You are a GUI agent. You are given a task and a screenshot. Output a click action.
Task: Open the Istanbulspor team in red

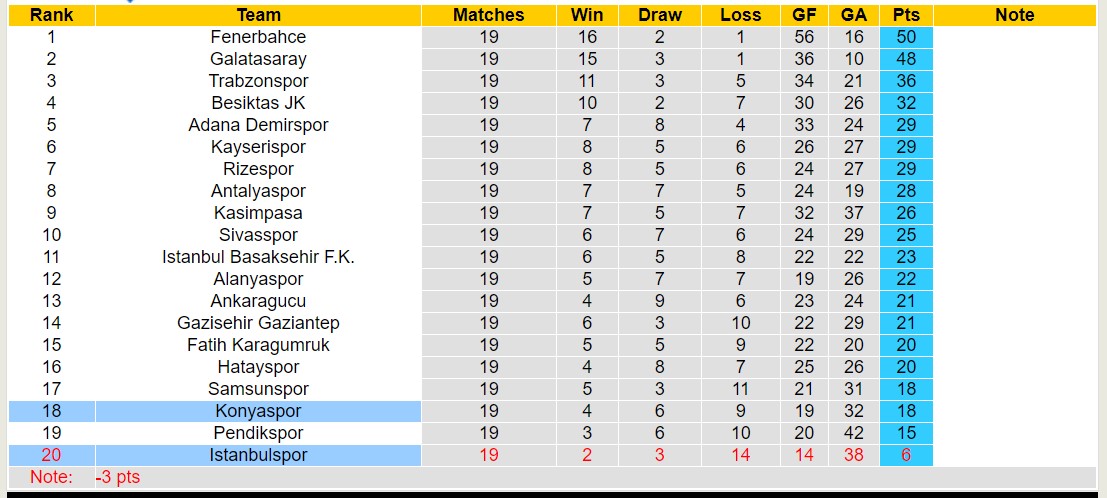pos(259,455)
